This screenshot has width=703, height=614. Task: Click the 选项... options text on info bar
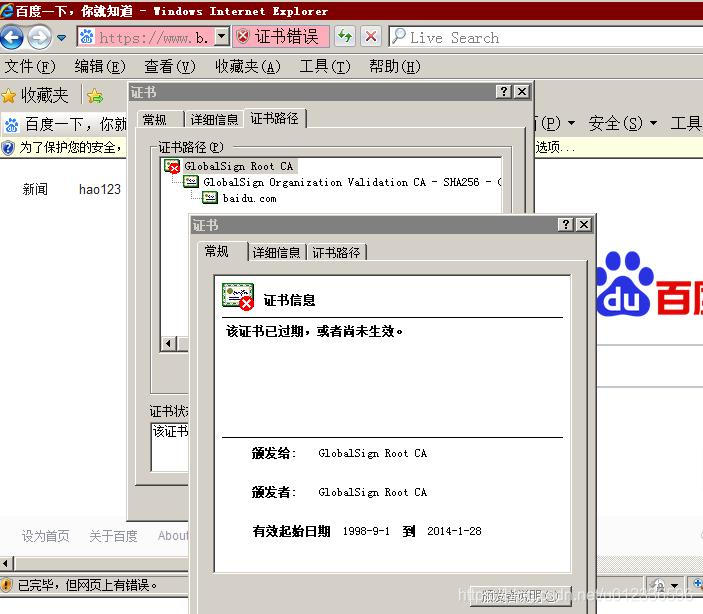coord(555,147)
